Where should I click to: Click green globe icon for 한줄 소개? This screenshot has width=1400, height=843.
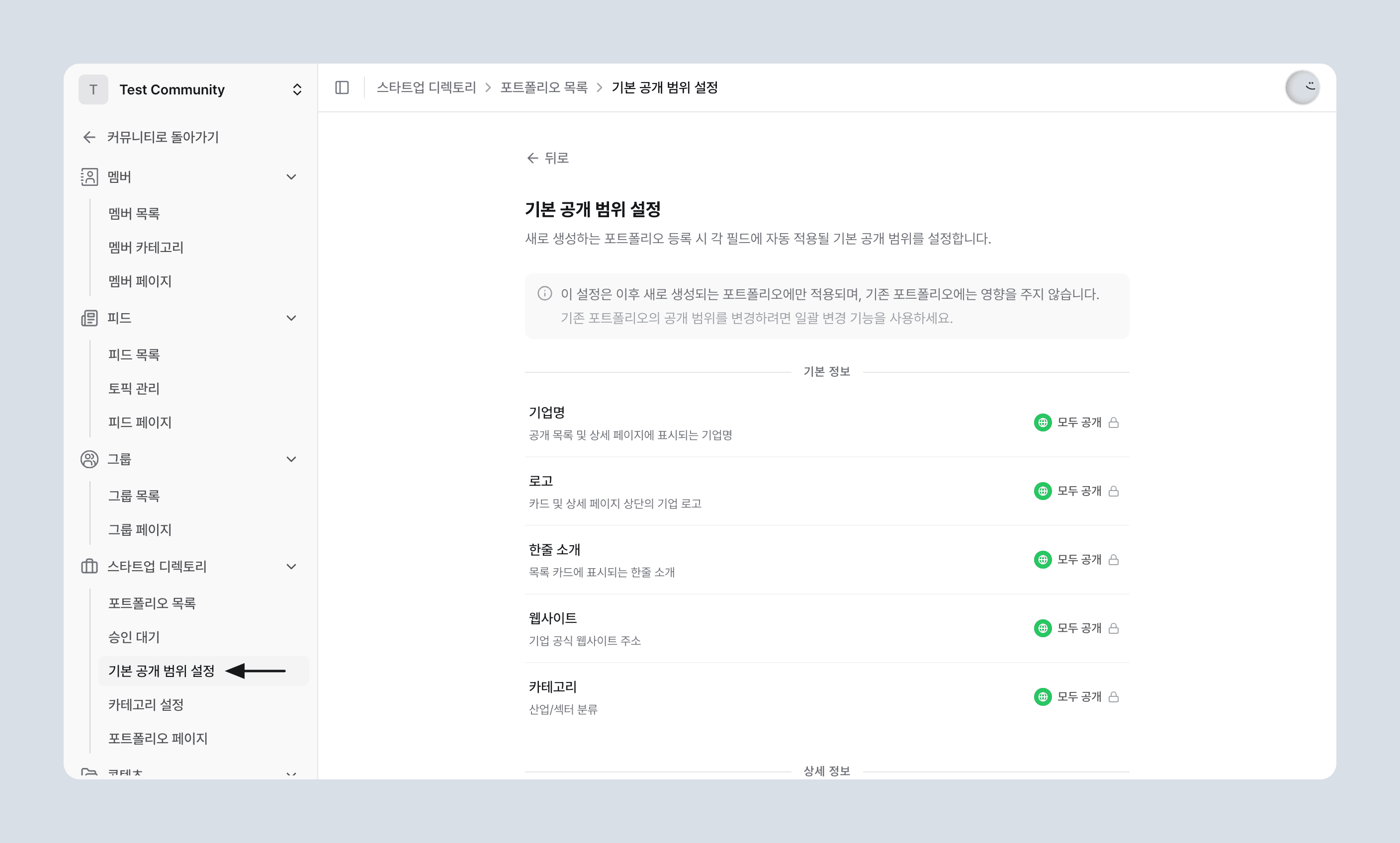[x=1043, y=560]
